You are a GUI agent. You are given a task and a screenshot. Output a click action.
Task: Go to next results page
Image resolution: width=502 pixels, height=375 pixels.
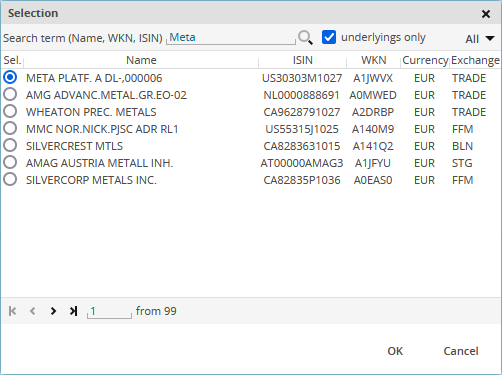[x=53, y=311]
